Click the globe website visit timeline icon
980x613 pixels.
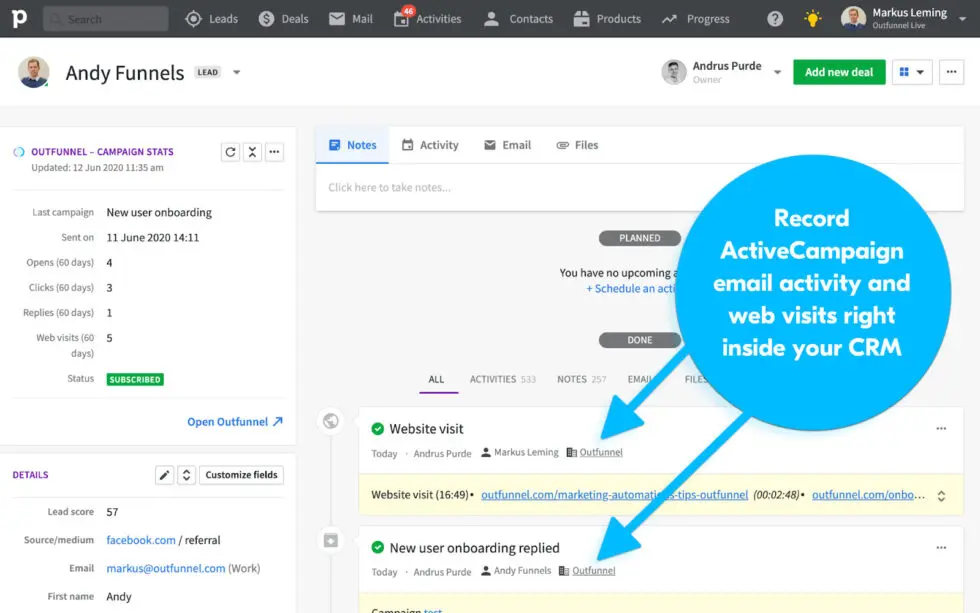[331, 421]
